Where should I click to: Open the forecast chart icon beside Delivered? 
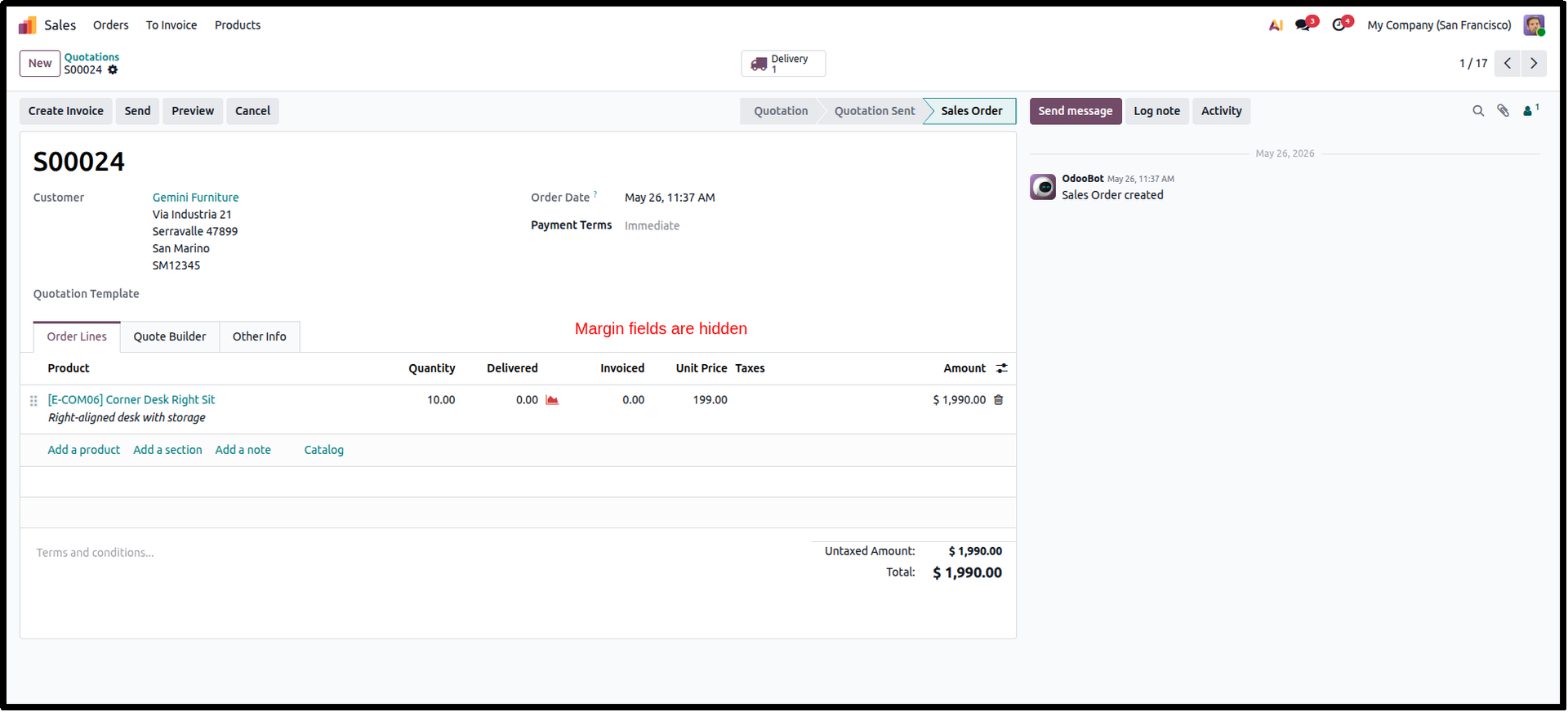(552, 400)
